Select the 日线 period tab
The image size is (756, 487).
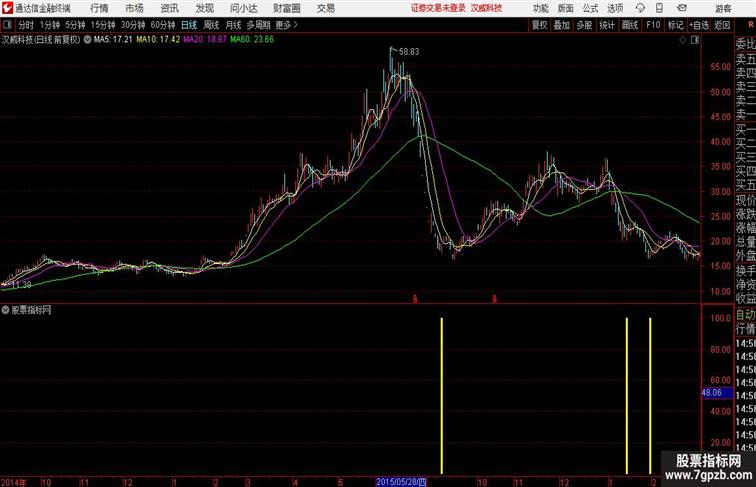pos(189,25)
